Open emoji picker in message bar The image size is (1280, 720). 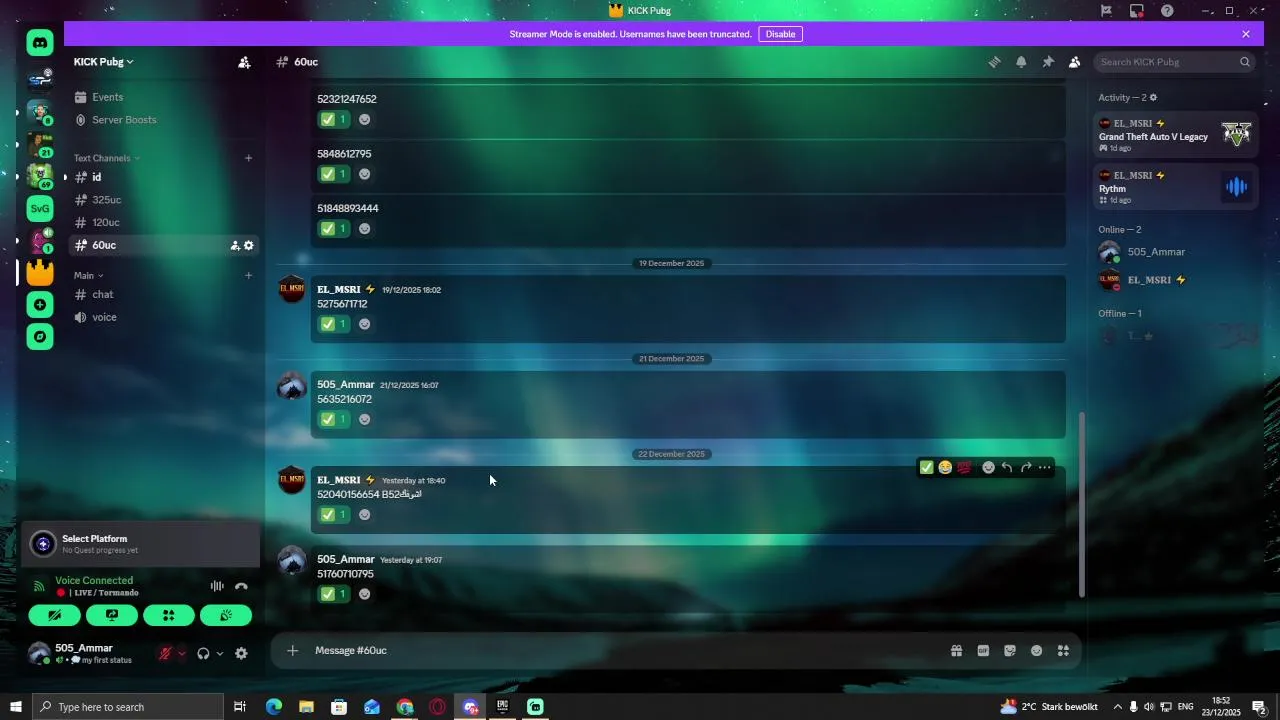[x=1037, y=650]
